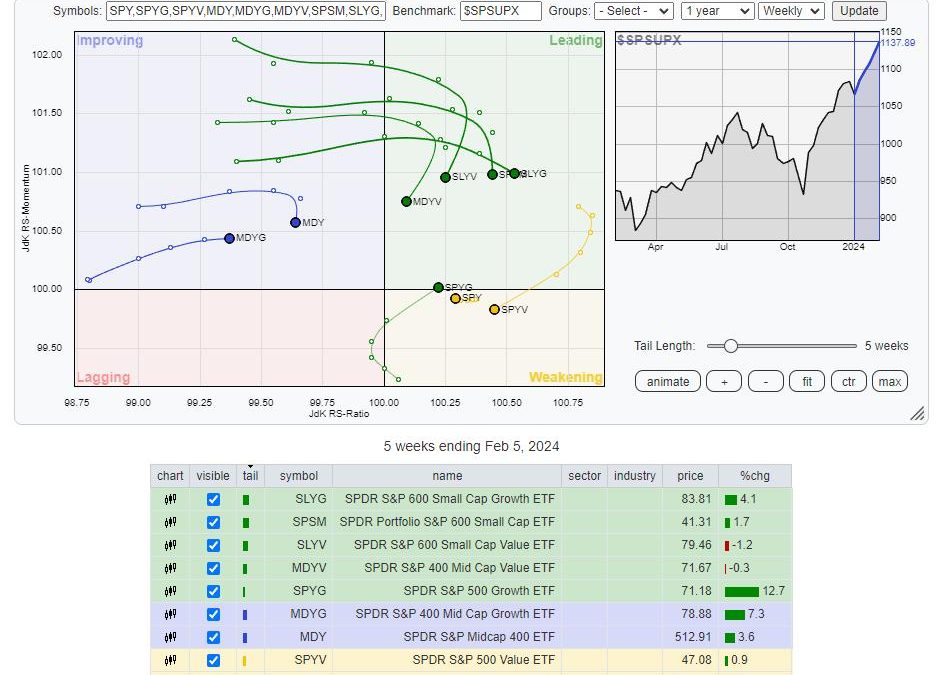Viewport: 936px width, 675px height.
Task: Click the name SPDR S&P 500 Growth ETF
Action: pyautogui.click(x=479, y=591)
